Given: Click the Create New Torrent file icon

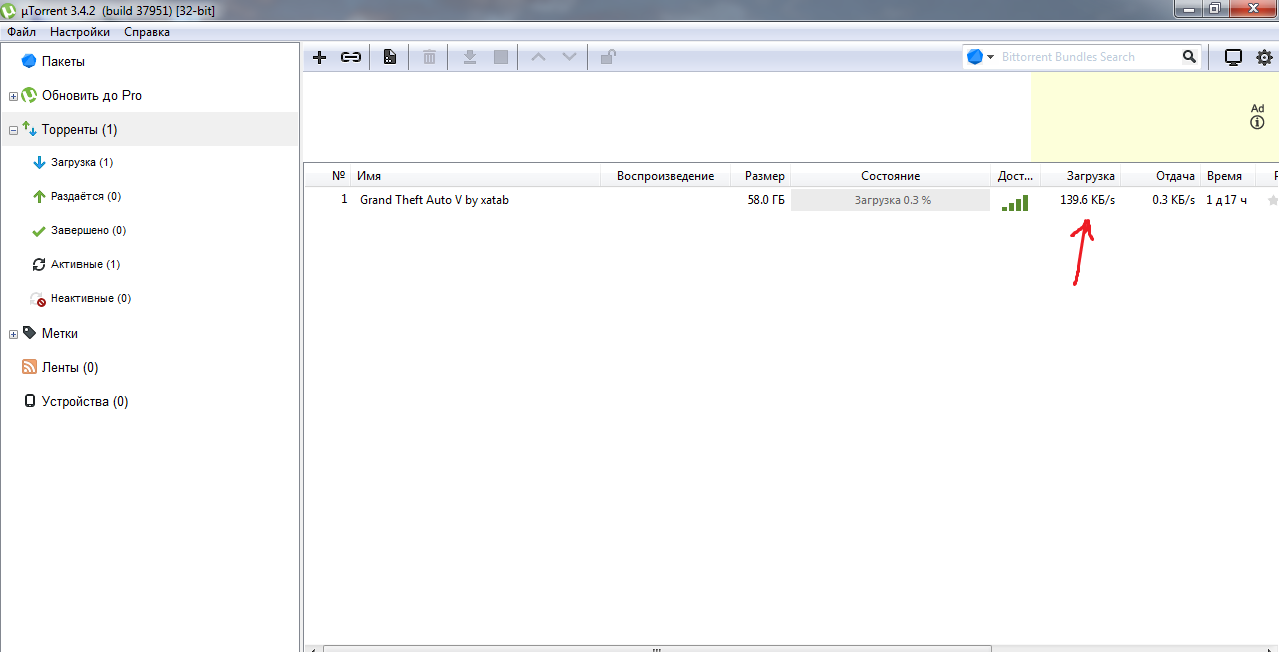Looking at the screenshot, I should 390,57.
